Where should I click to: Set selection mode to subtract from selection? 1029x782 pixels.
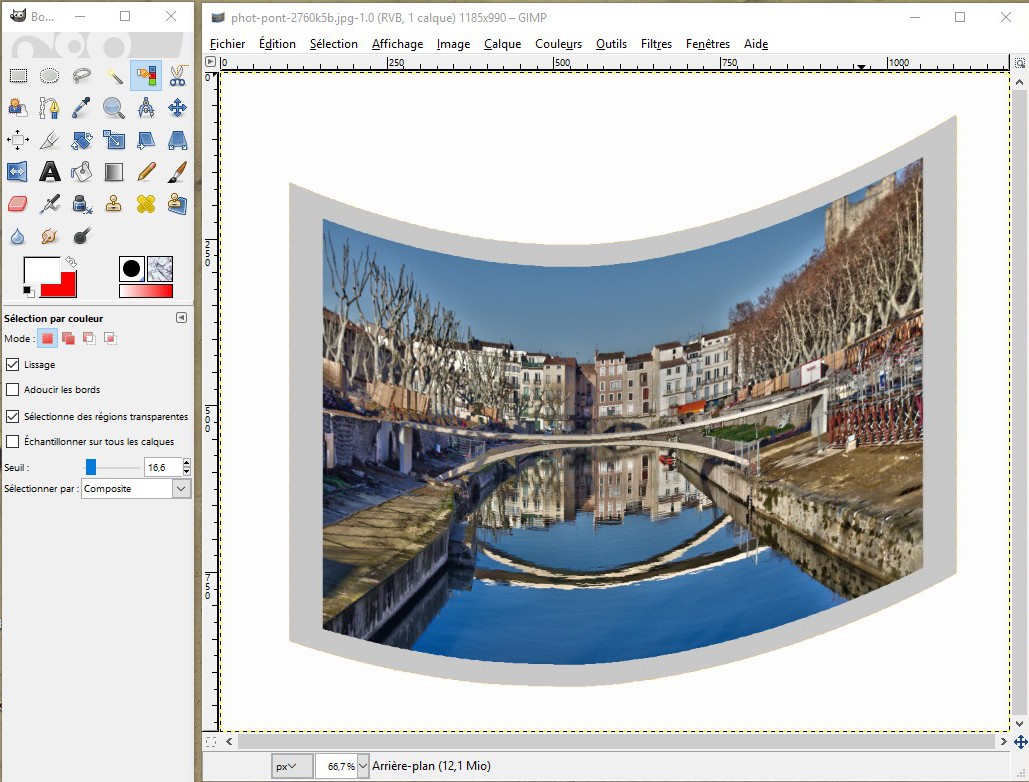click(x=89, y=339)
